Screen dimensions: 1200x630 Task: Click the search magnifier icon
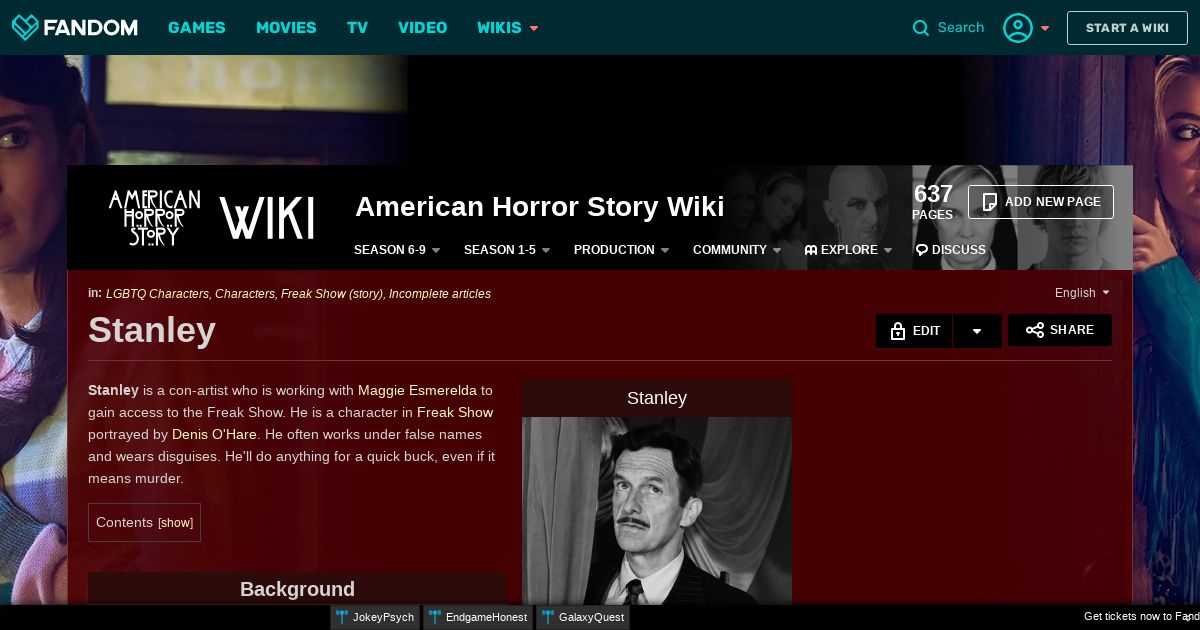(921, 28)
